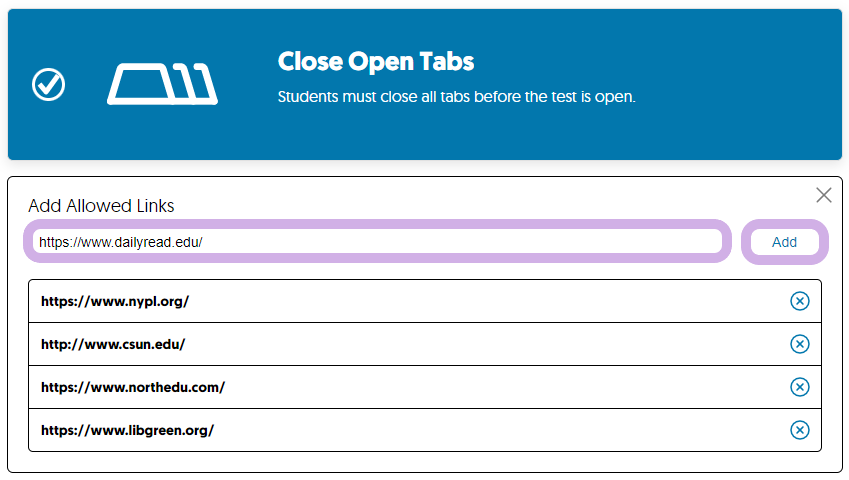849x480 pixels.
Task: Click the 'Students must close all tabs' description
Action: click(456, 97)
